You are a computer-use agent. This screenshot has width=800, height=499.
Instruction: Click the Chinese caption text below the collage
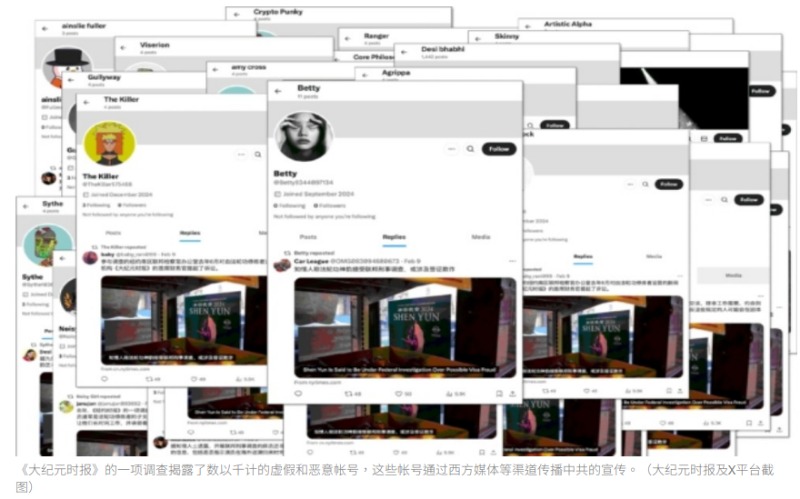point(396,478)
